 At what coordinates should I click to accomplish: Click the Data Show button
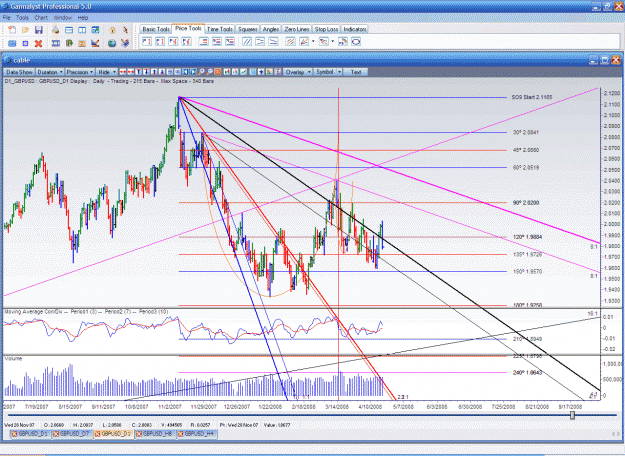(x=19, y=72)
